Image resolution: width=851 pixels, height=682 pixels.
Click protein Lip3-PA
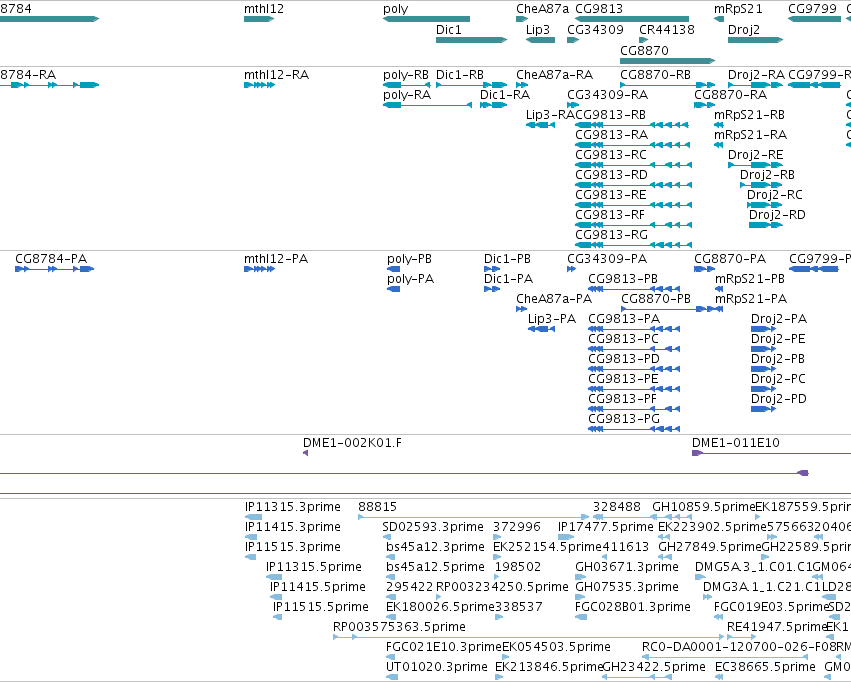coord(552,319)
